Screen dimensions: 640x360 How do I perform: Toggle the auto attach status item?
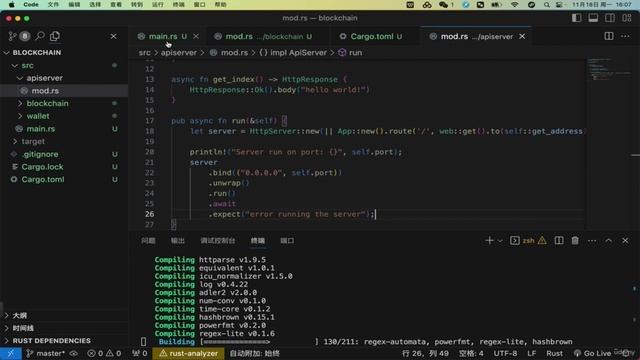(x=254, y=353)
